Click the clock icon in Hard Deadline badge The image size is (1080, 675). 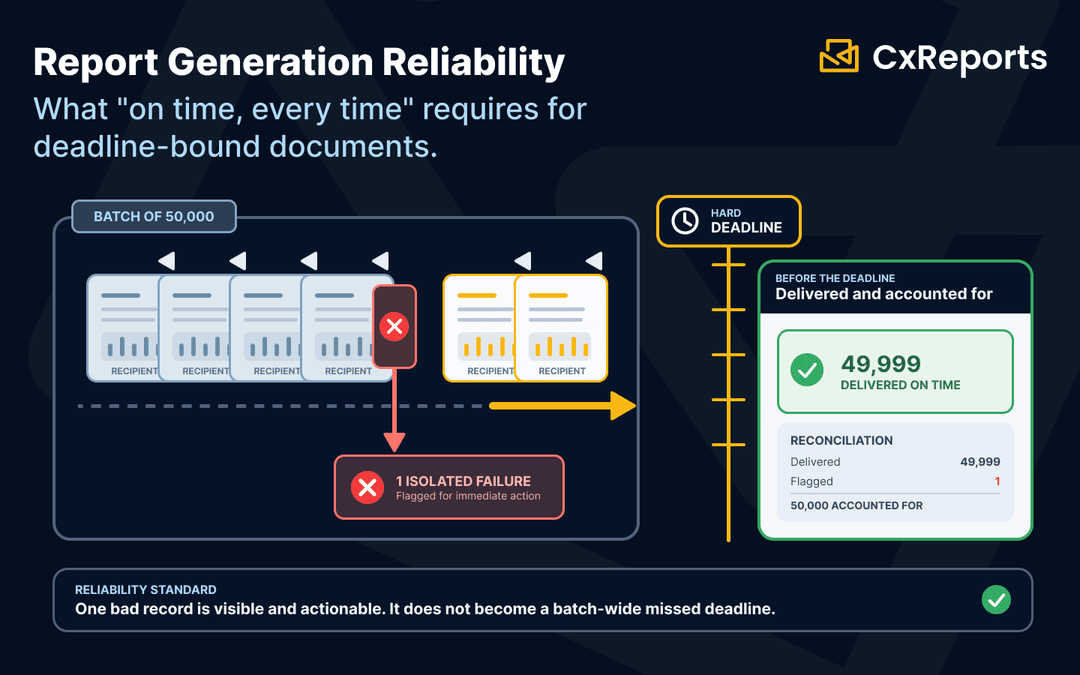click(x=685, y=221)
